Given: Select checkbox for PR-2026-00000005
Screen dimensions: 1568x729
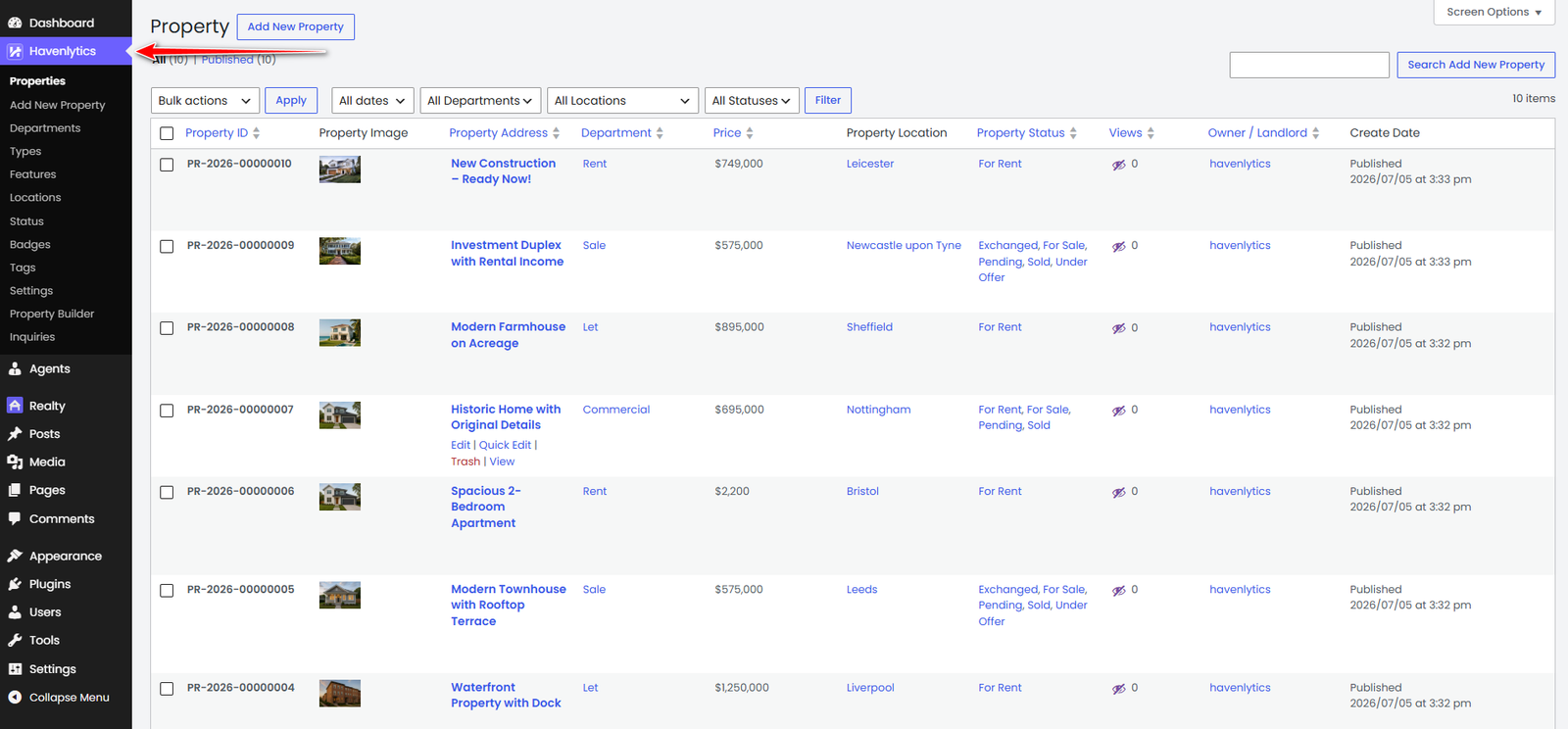Looking at the screenshot, I should point(167,590).
